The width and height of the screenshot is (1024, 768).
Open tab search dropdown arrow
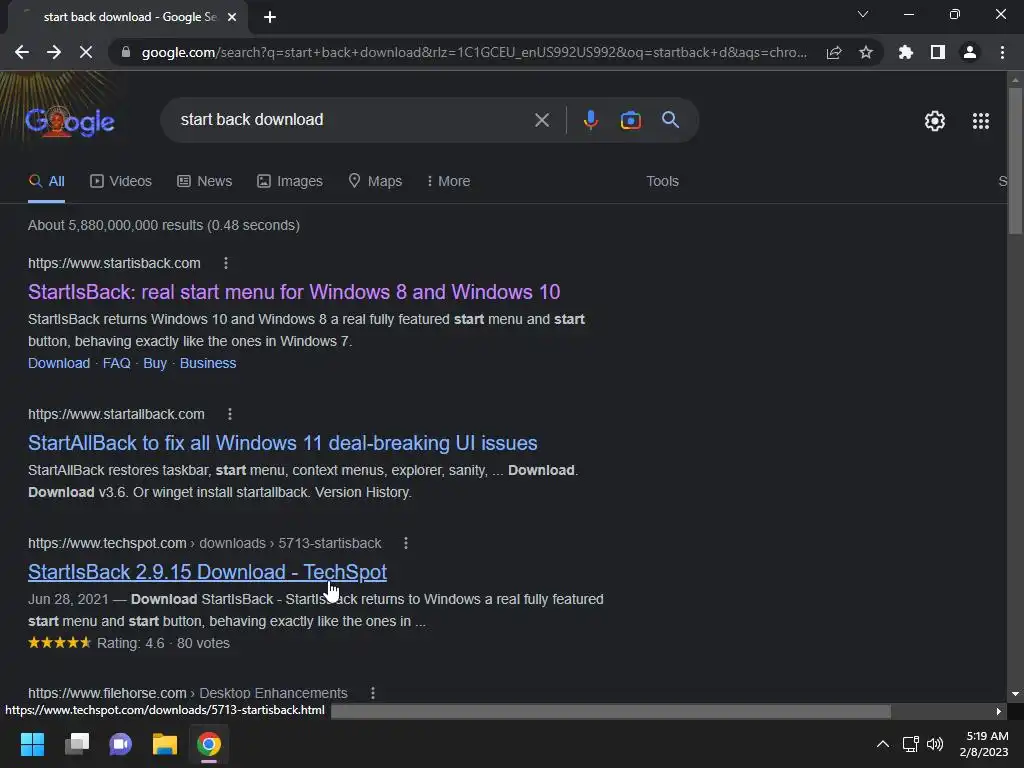(x=863, y=14)
